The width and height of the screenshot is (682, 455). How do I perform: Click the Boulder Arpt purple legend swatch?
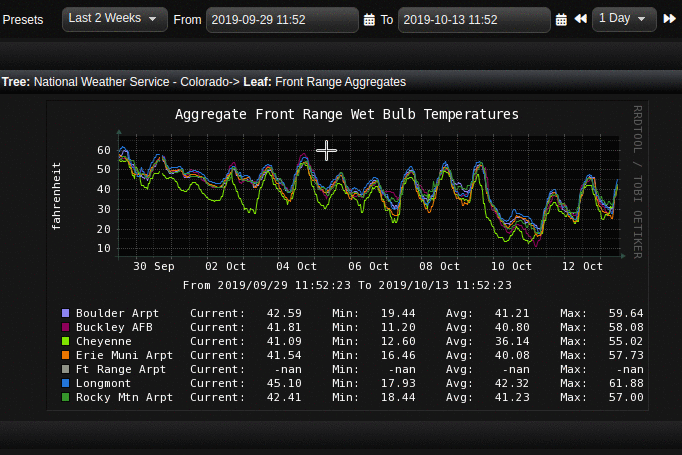coord(66,313)
